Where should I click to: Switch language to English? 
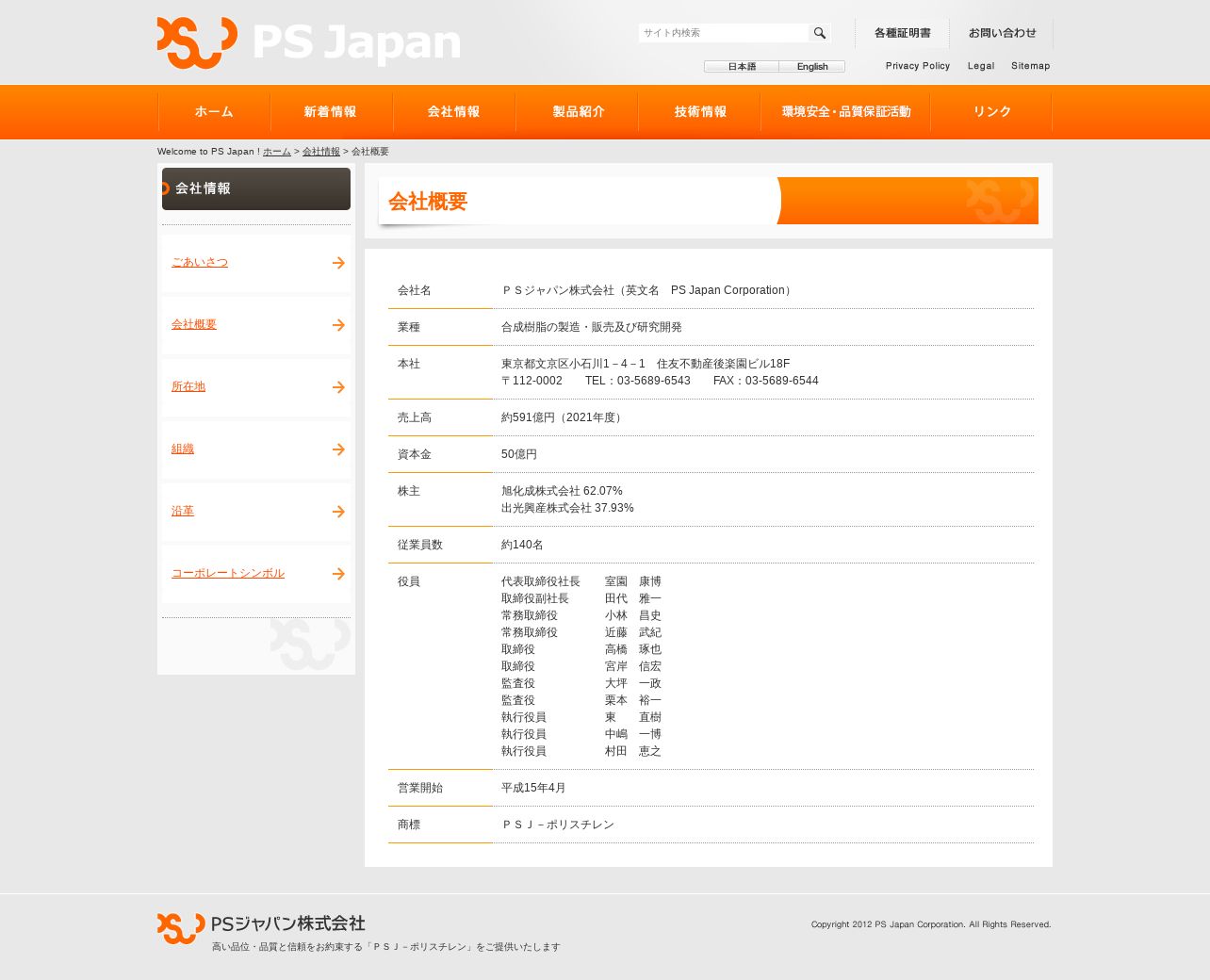click(812, 66)
